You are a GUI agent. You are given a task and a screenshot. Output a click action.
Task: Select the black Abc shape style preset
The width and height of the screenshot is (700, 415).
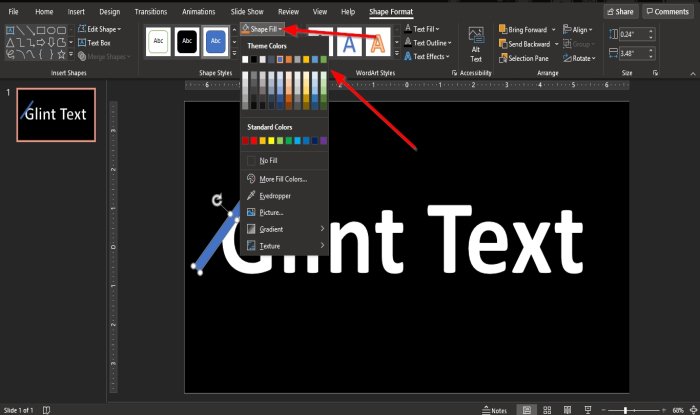click(x=187, y=41)
